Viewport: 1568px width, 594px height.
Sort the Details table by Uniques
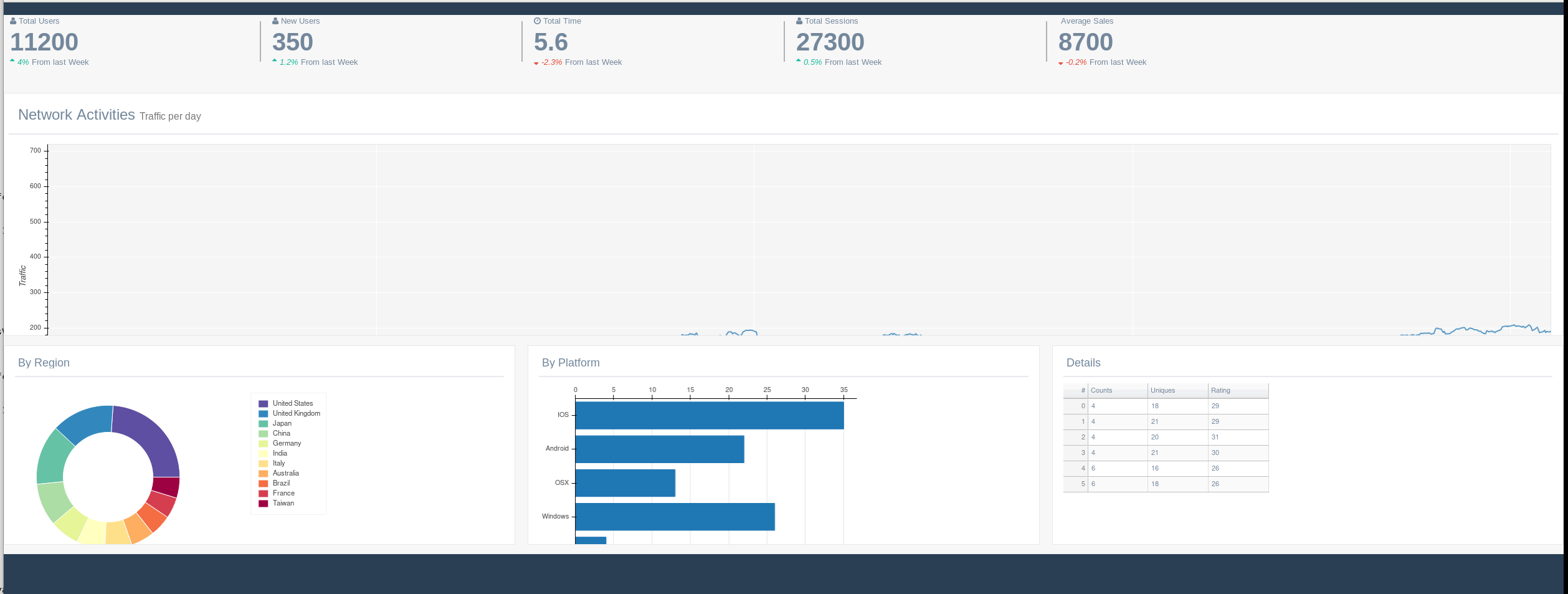[1162, 390]
